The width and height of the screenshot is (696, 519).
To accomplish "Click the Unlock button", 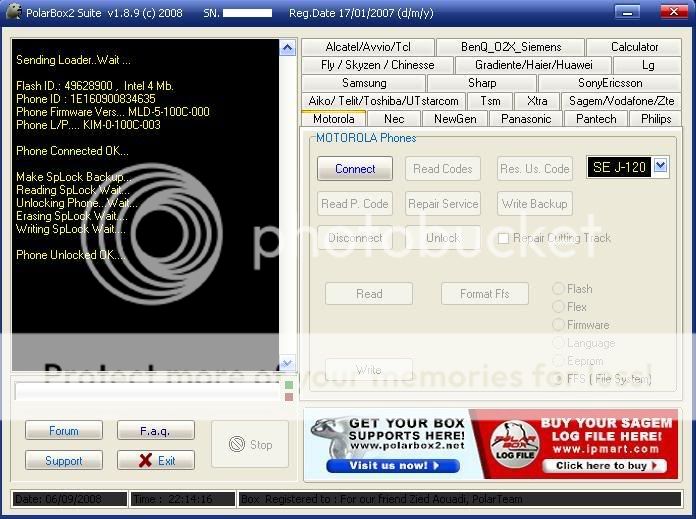I will (x=443, y=238).
